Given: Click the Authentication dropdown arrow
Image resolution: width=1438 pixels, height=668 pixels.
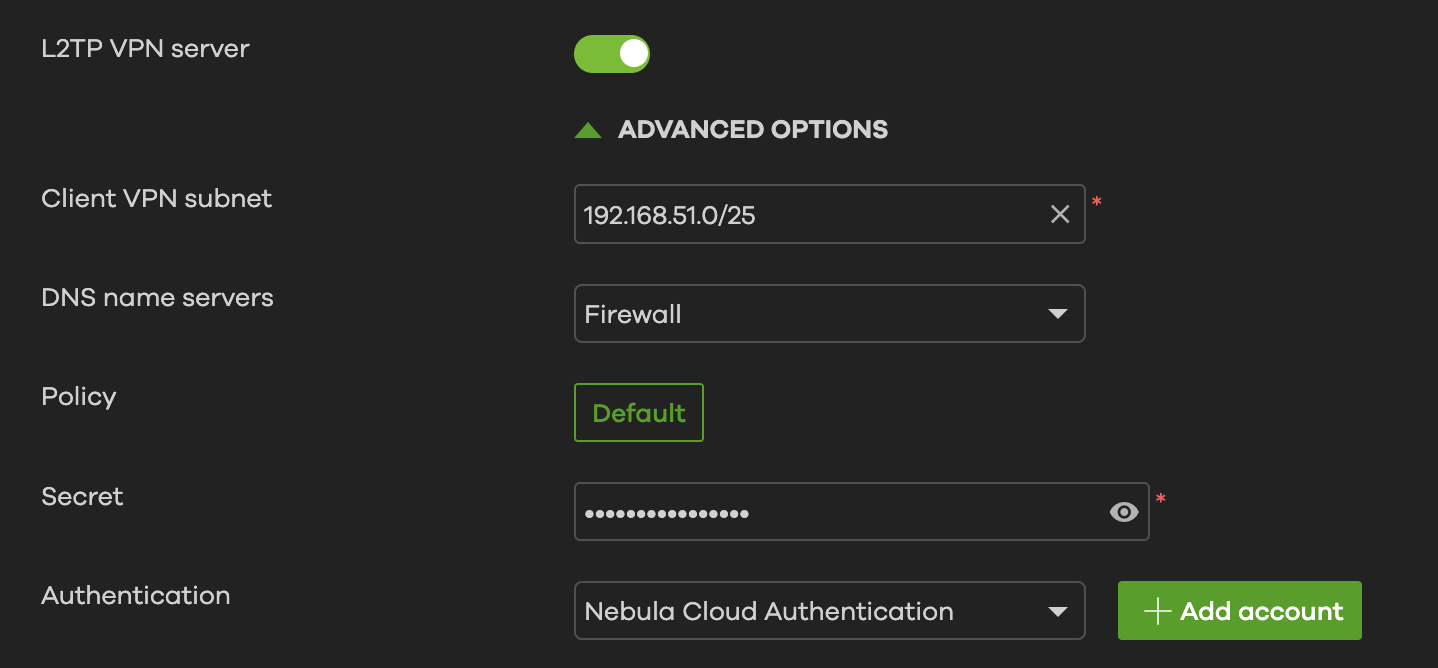Looking at the screenshot, I should pos(1057,611).
